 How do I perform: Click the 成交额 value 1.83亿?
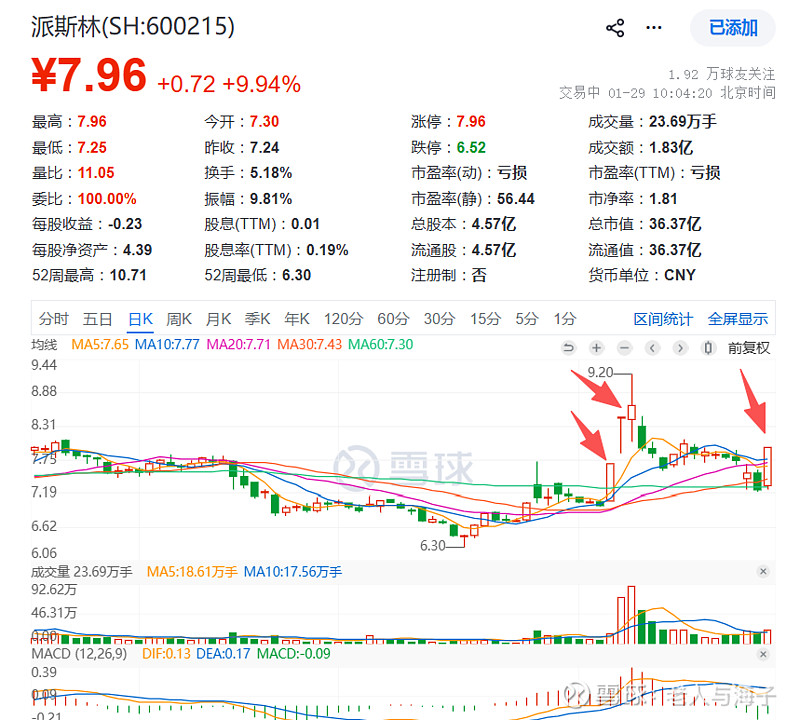click(x=671, y=147)
